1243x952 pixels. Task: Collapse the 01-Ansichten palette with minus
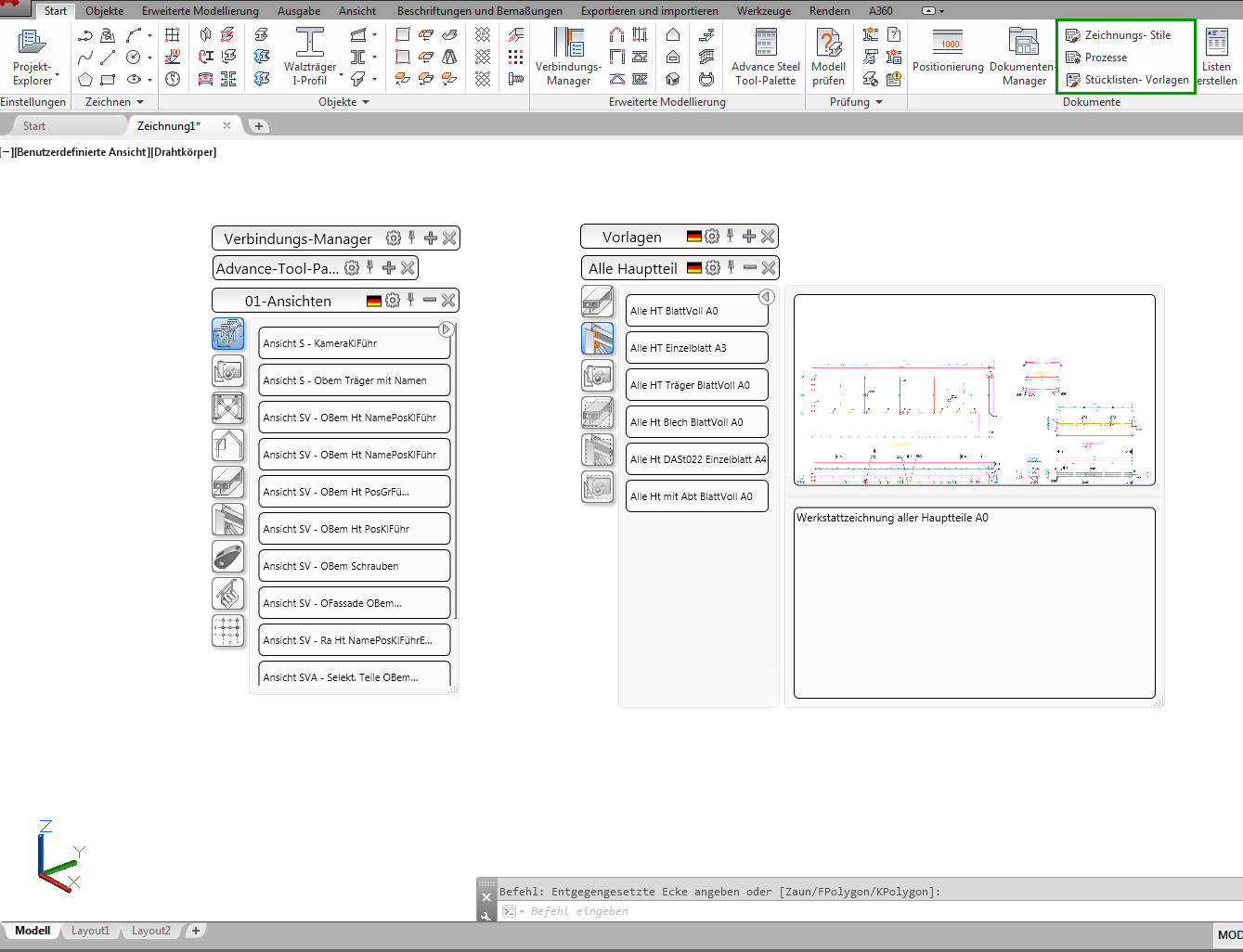(430, 300)
